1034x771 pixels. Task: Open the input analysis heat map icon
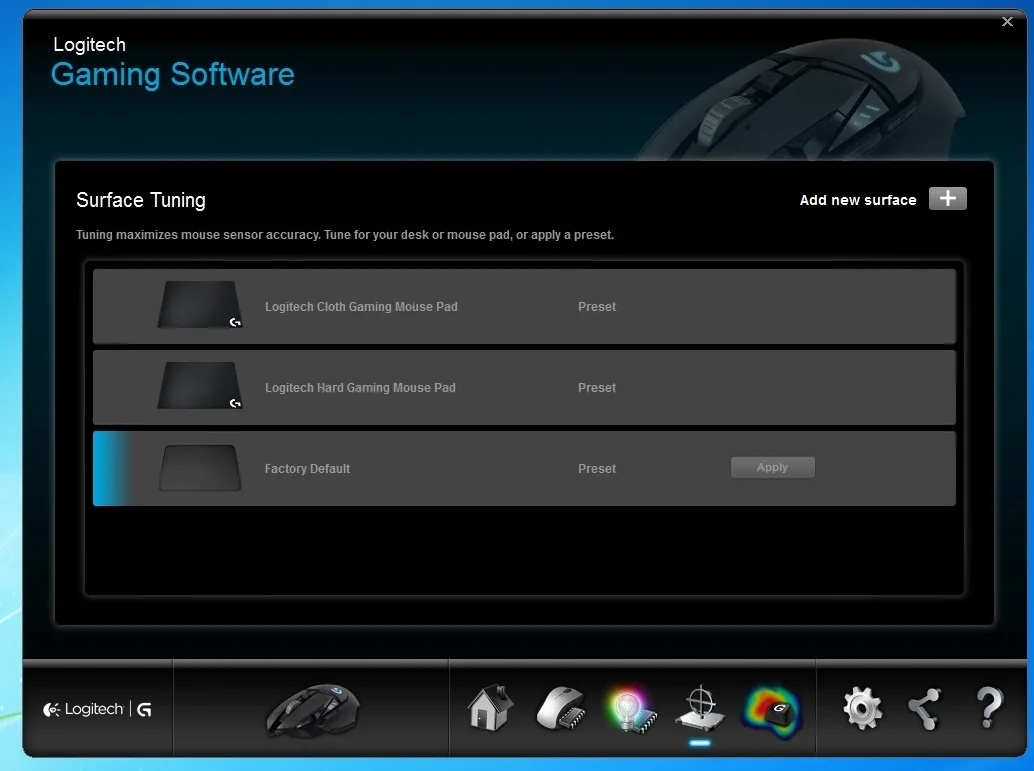coord(771,711)
